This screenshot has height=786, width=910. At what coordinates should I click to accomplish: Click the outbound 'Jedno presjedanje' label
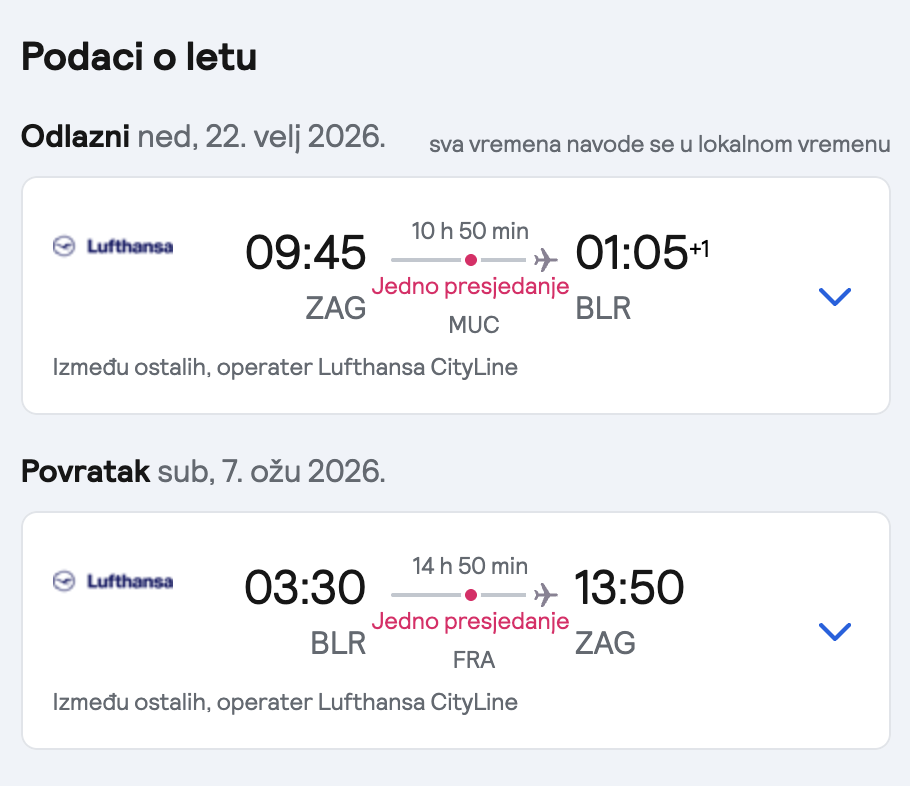[x=470, y=287]
